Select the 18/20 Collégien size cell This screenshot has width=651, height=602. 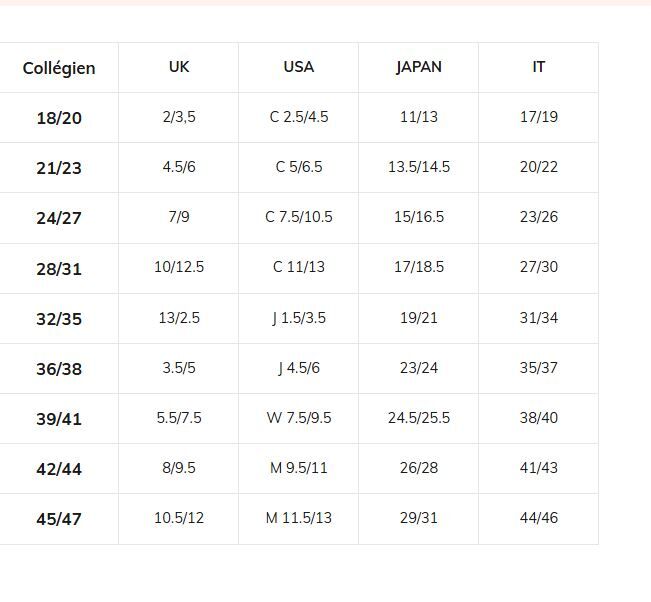[59, 118]
